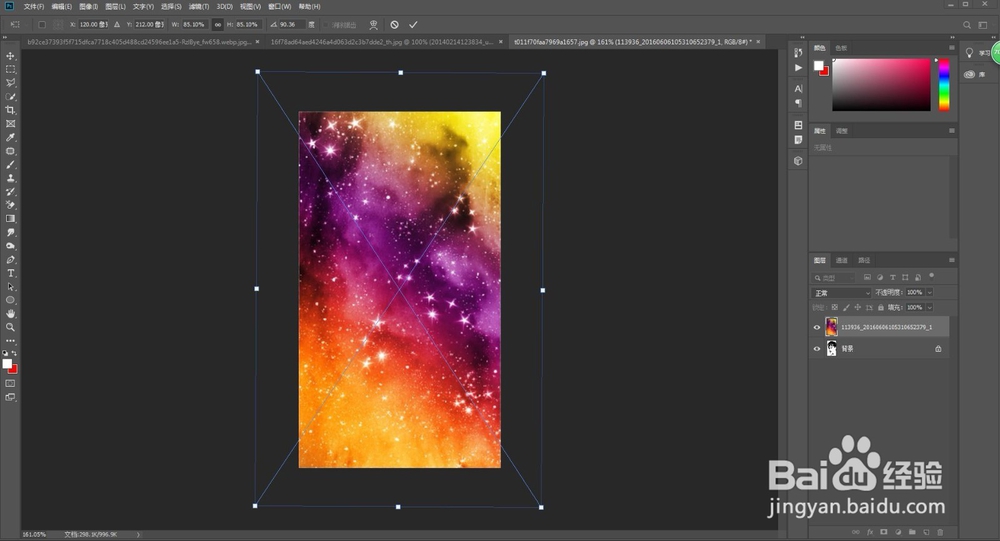Toggle Quick Mask mode
The height and width of the screenshot is (541, 1000).
click(10, 383)
